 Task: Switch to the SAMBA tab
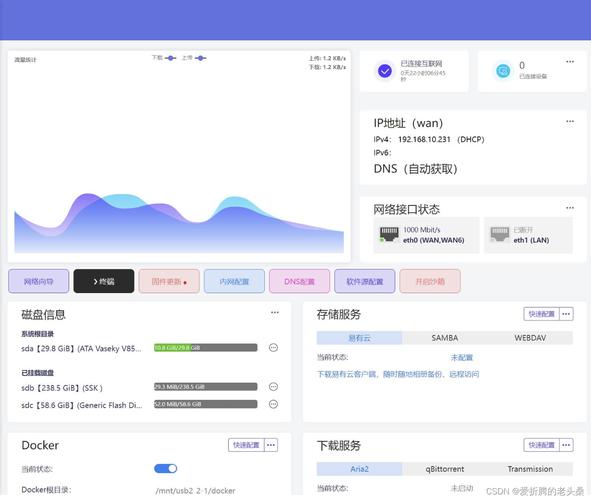coord(445,338)
